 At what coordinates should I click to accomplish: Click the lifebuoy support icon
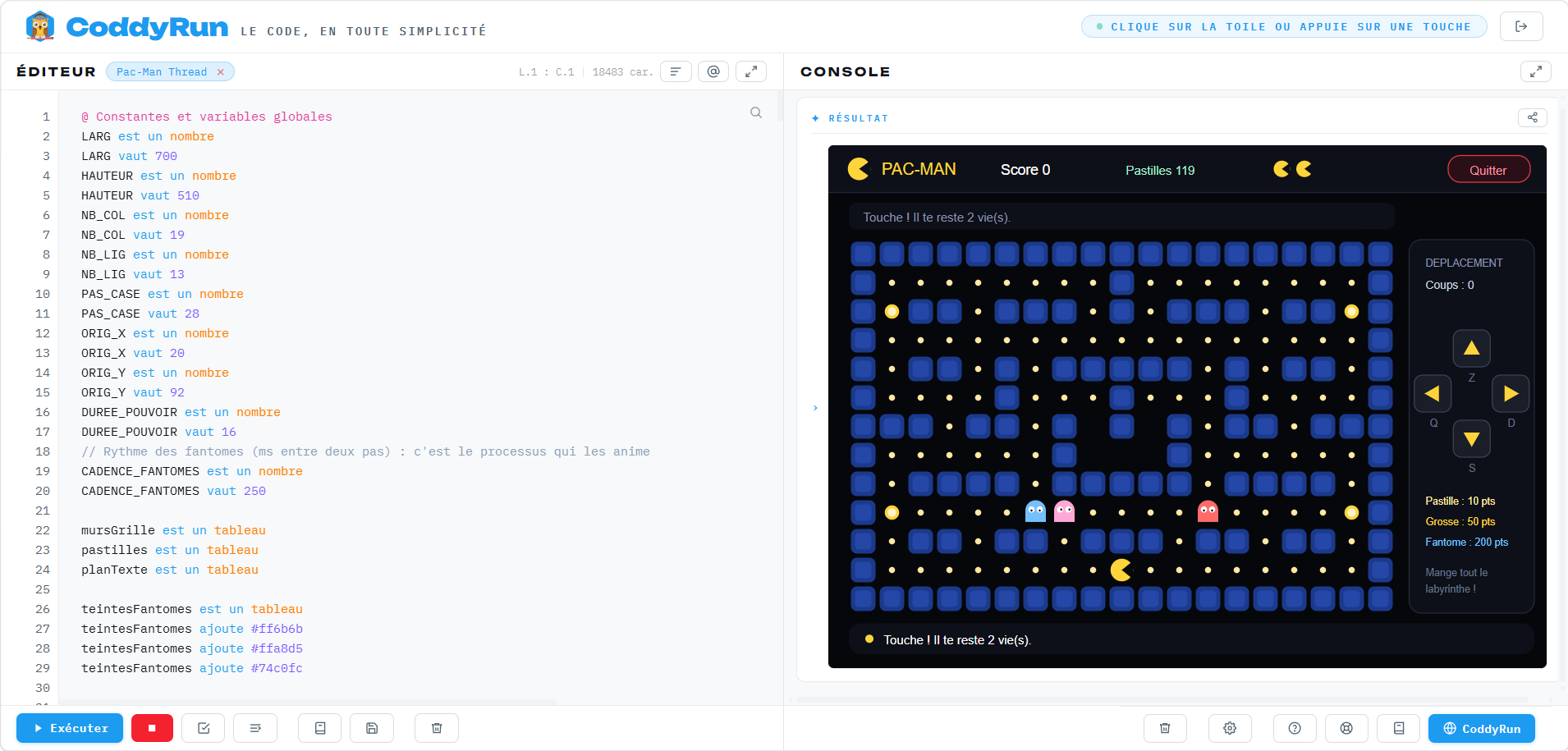pyautogui.click(x=1346, y=728)
